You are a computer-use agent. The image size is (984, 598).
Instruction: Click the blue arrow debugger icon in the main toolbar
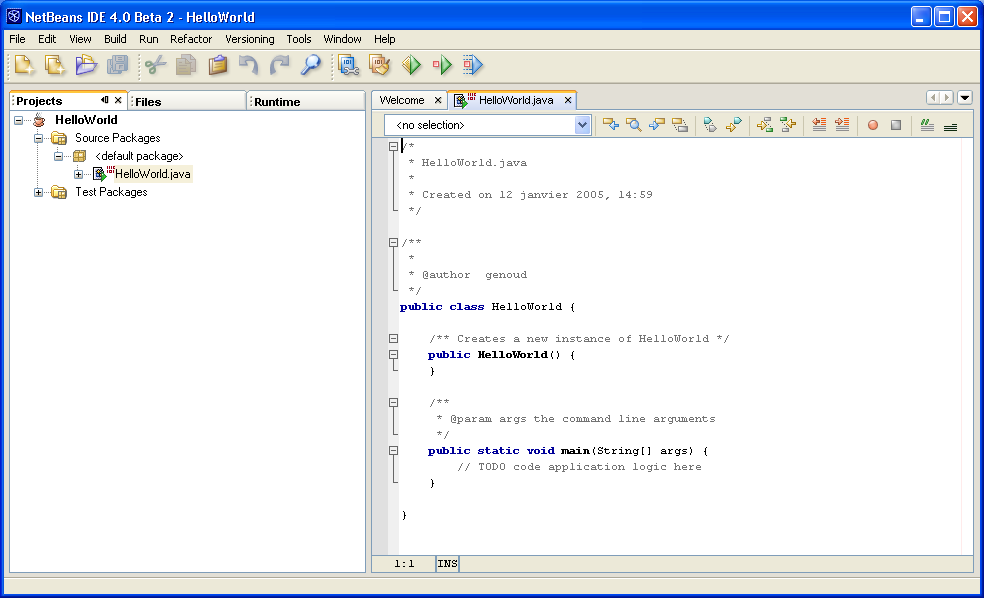(473, 65)
